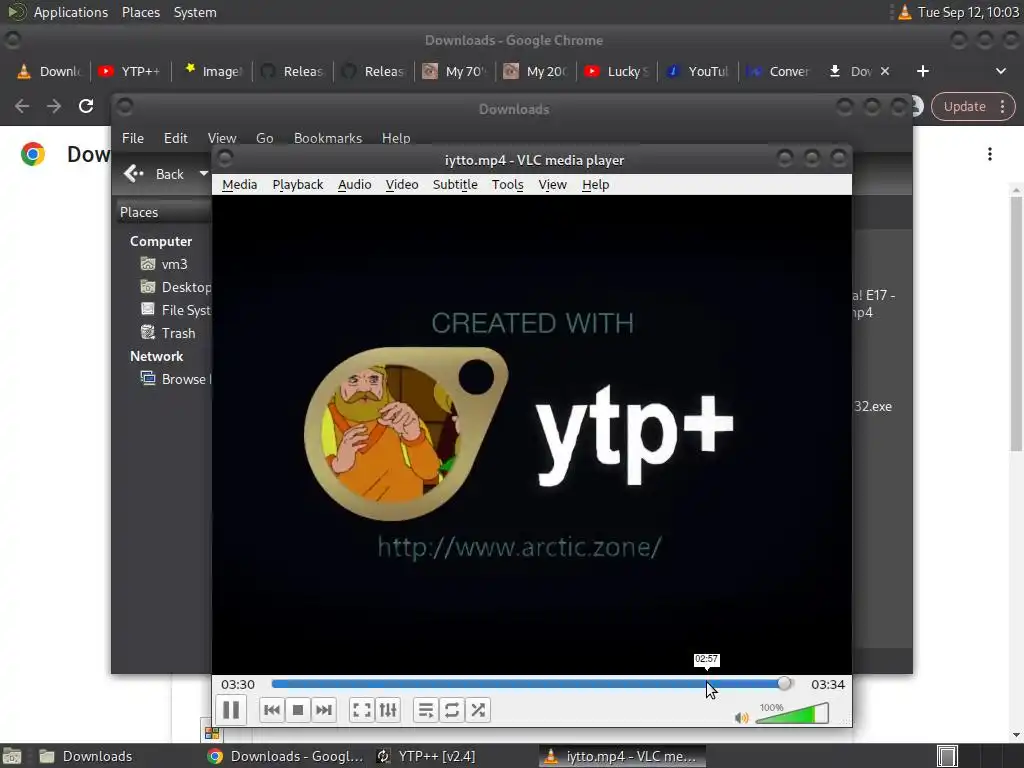Image resolution: width=1024 pixels, height=768 pixels.
Task: Open Go menu in file manager
Action: 264,138
